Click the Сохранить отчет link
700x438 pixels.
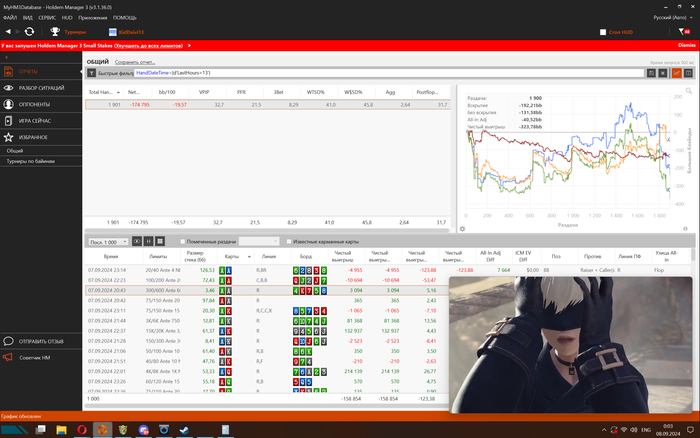tap(135, 62)
